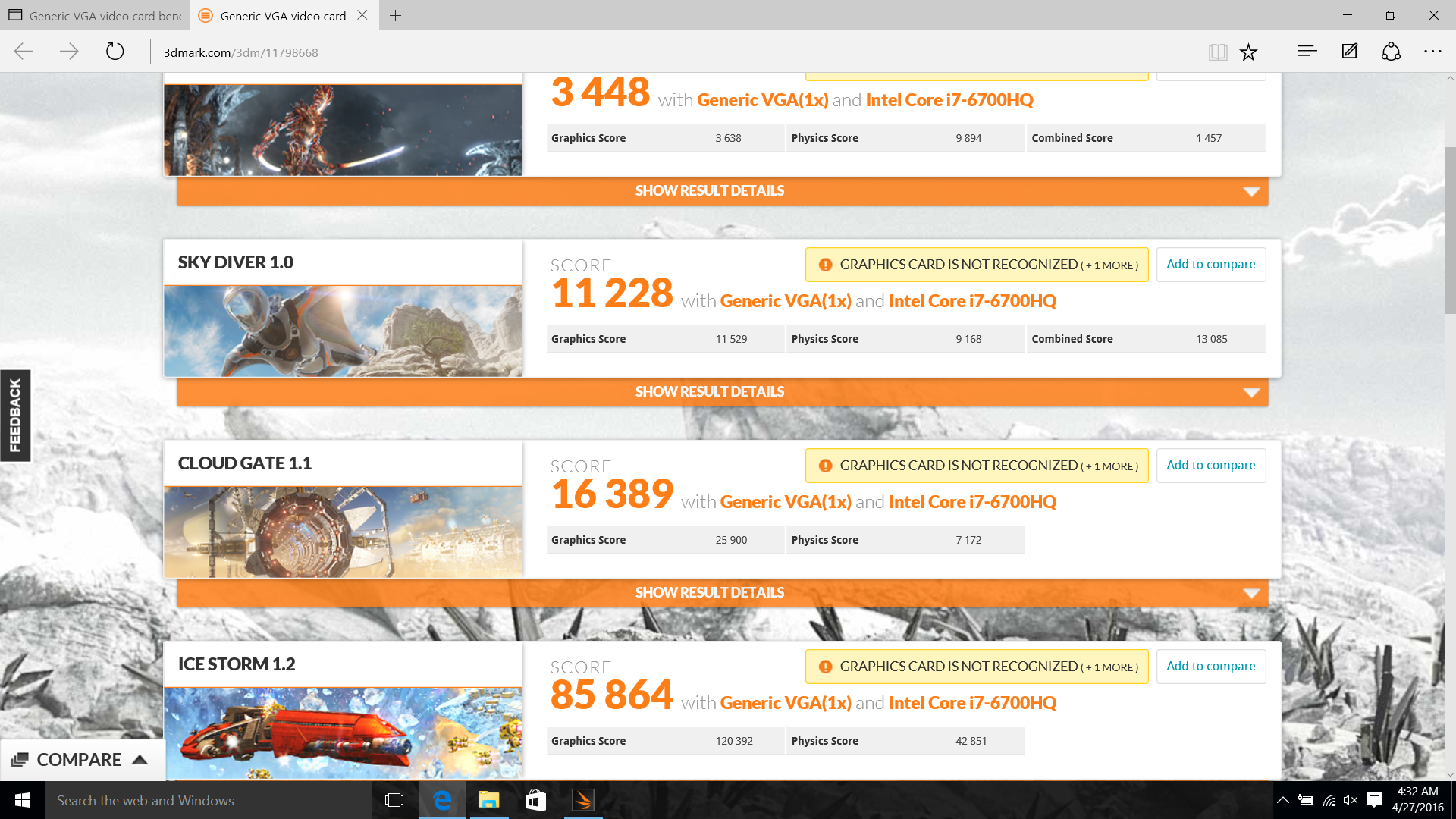Open Intel Core i7-6700HQ link in Ice Storm row

pyautogui.click(x=972, y=703)
